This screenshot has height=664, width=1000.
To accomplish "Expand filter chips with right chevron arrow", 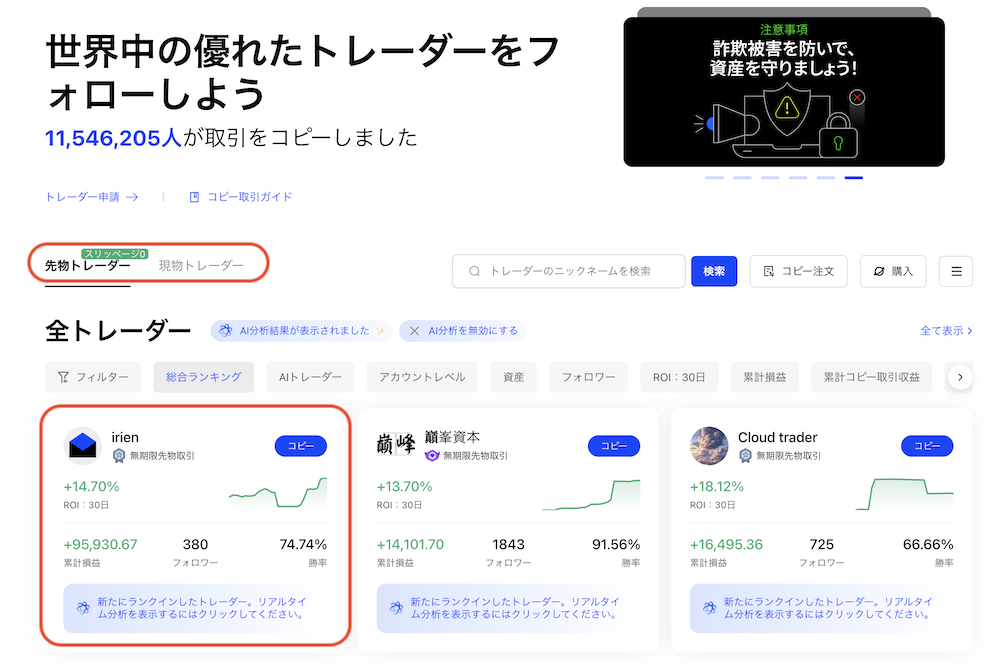I will pyautogui.click(x=960, y=377).
